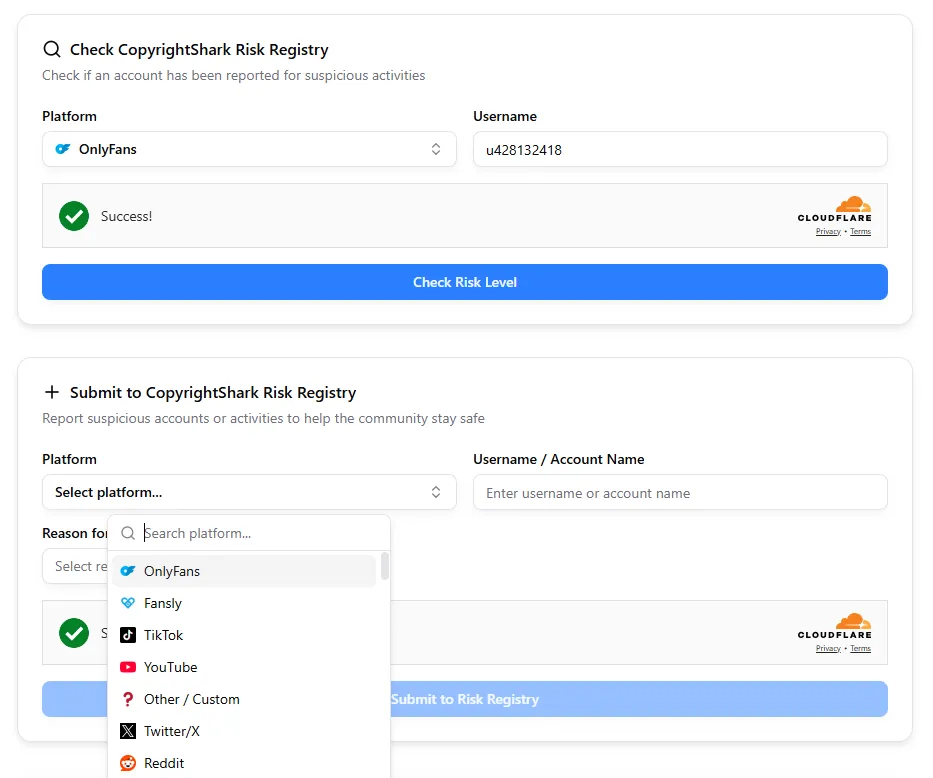Viewport: 933px width, 778px height.
Task: Select the TikTok icon in the dropdown
Action: pyautogui.click(x=129, y=635)
